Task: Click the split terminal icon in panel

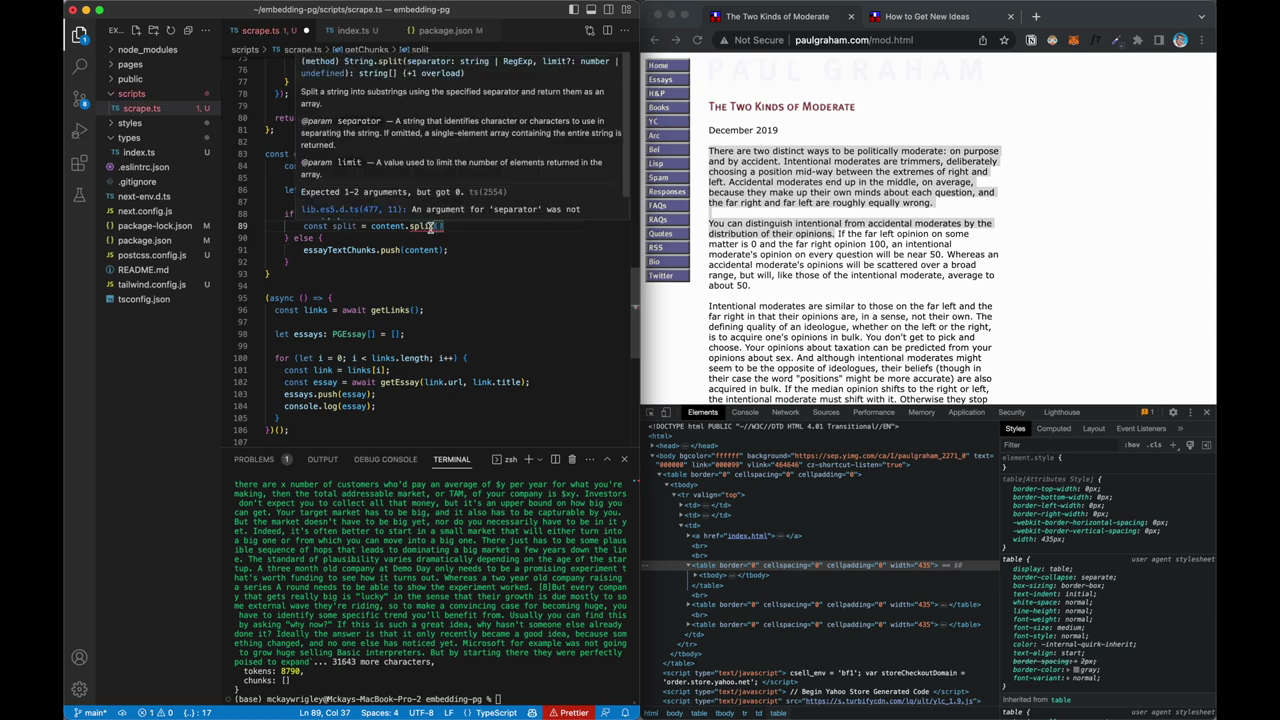Action: click(x=555, y=459)
